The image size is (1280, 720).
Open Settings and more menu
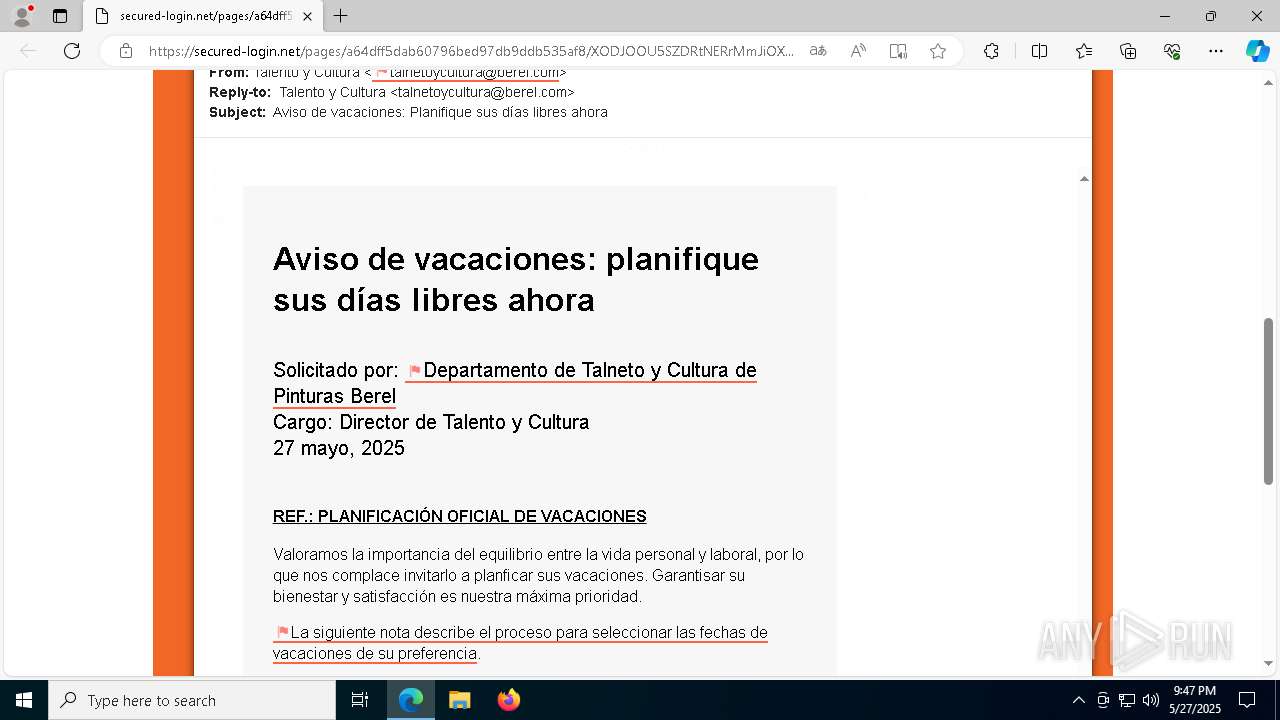[1216, 51]
